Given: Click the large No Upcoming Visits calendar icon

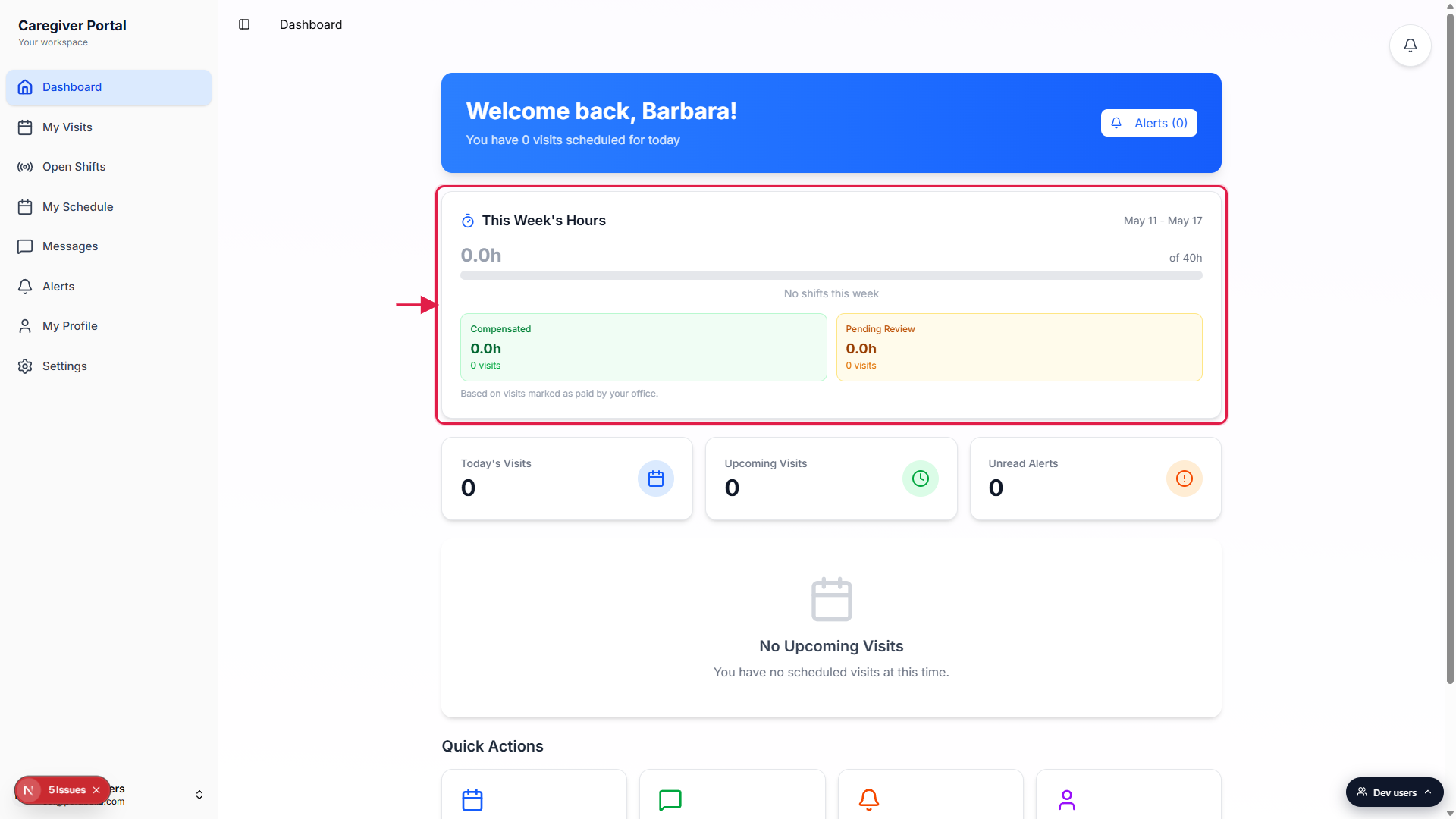Looking at the screenshot, I should tap(832, 599).
